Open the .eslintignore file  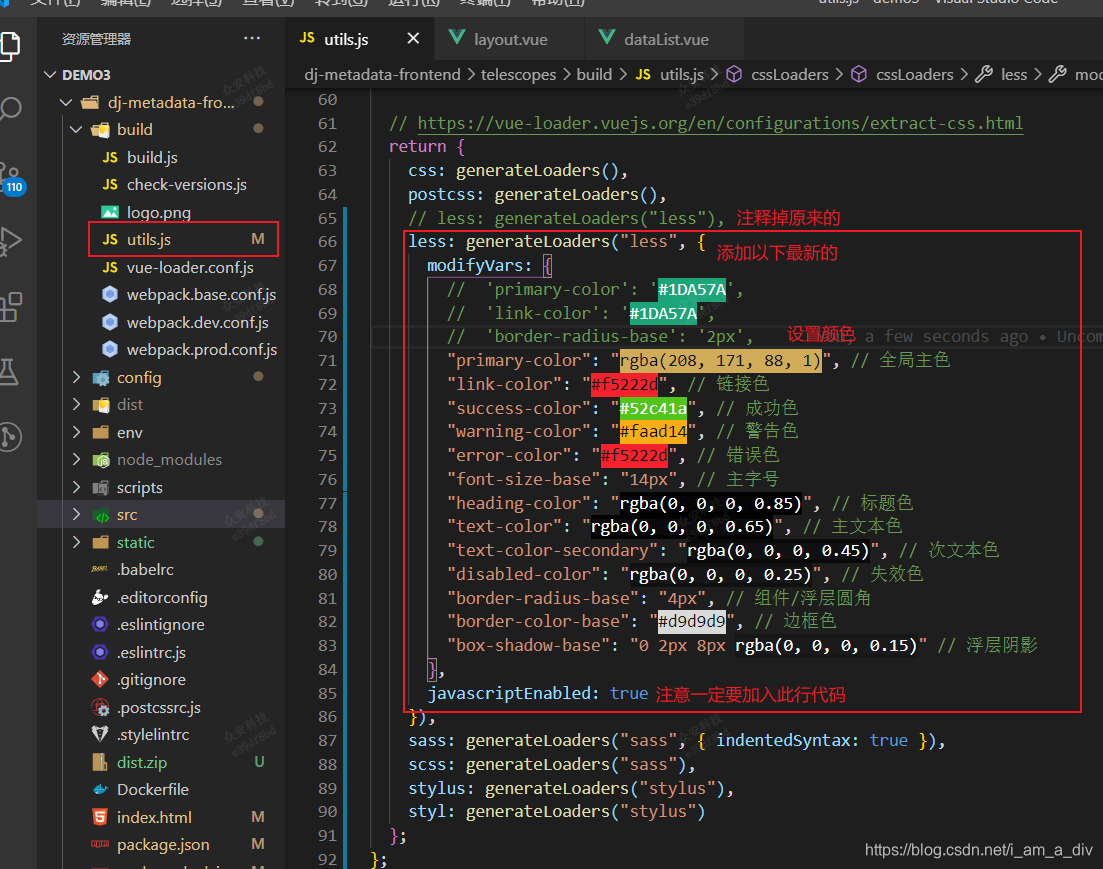(160, 625)
